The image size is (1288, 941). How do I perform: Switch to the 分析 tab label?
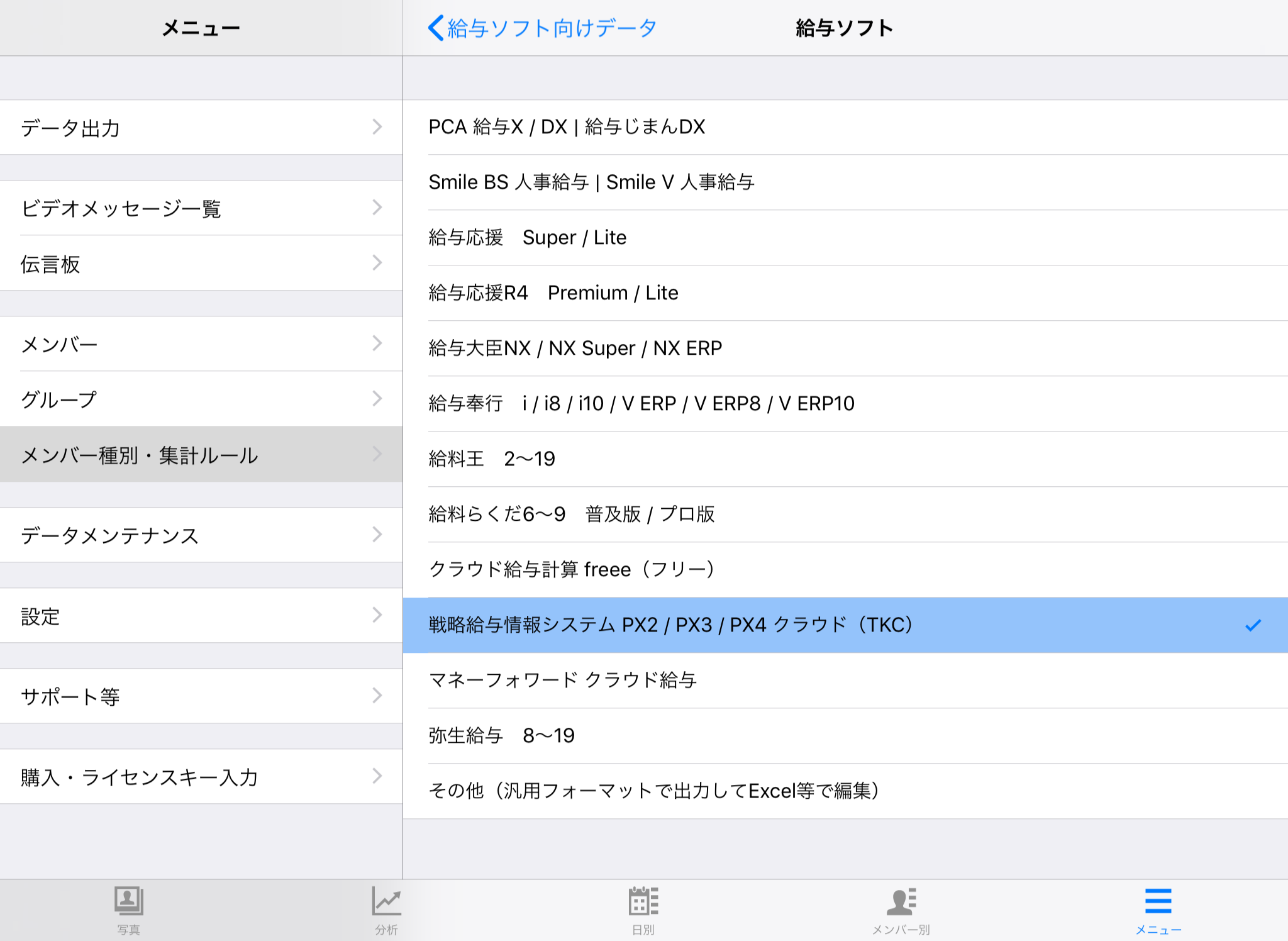386,930
